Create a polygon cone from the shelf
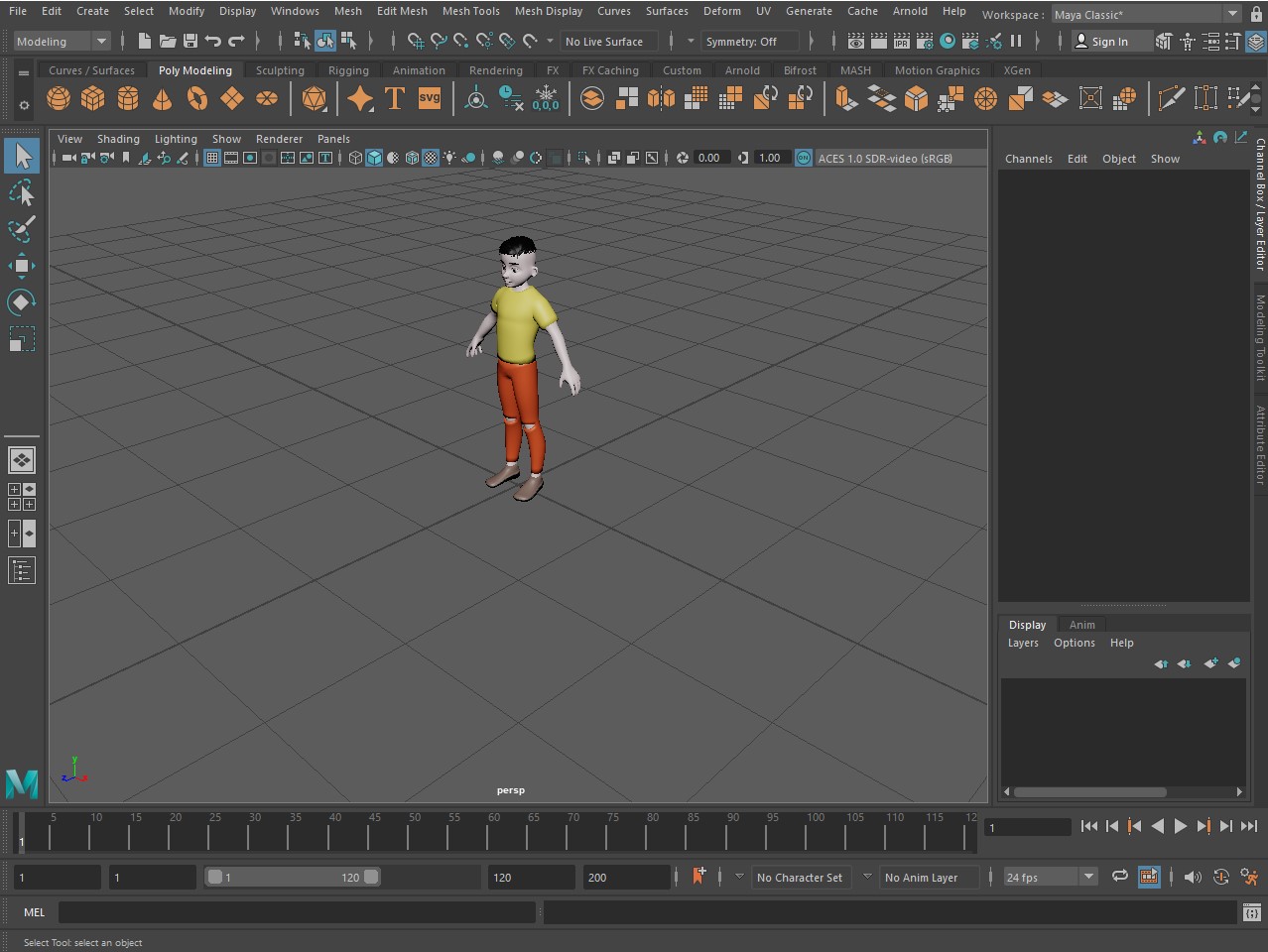 tap(163, 99)
